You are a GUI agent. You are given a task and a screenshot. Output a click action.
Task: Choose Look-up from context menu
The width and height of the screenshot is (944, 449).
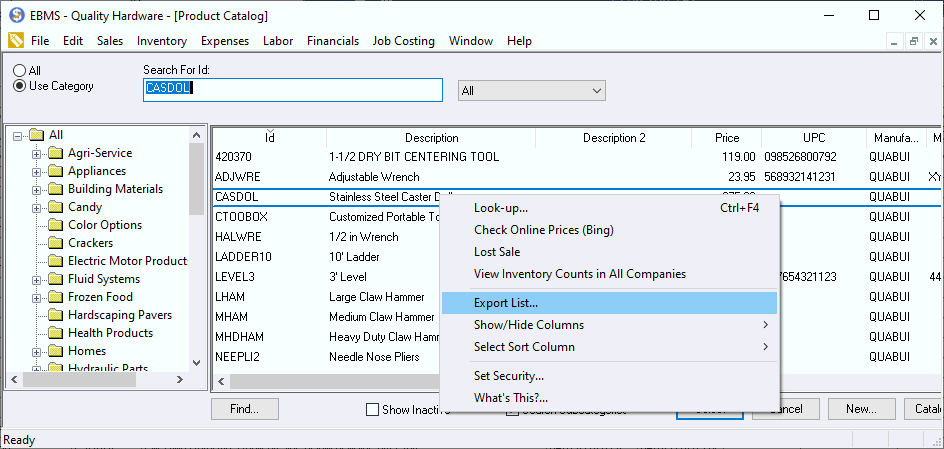(x=609, y=208)
